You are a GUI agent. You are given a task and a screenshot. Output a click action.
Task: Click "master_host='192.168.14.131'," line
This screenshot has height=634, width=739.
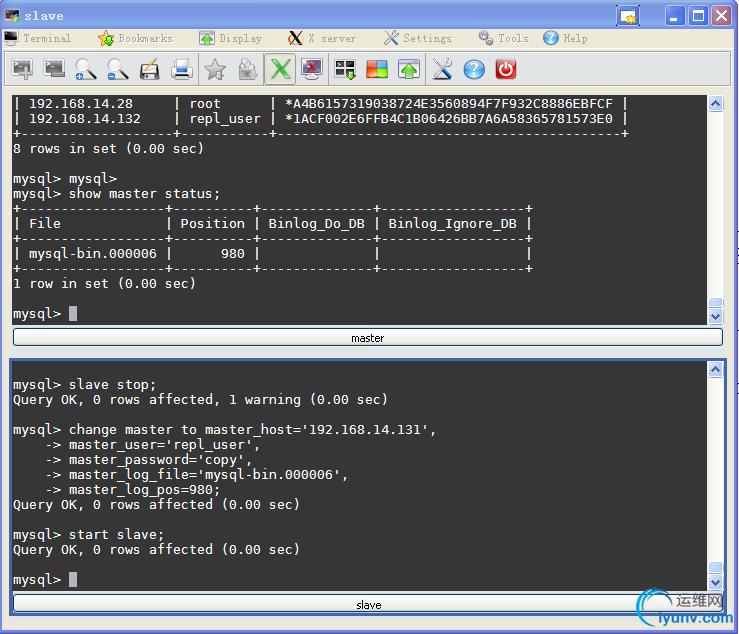(x=320, y=429)
